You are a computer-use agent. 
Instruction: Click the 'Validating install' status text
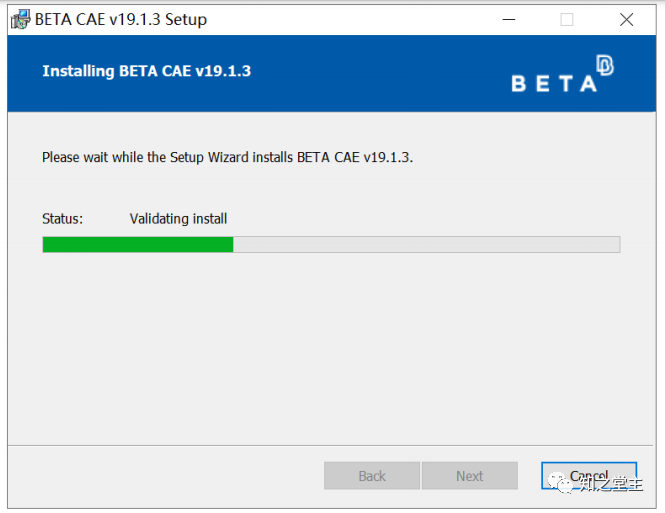click(178, 219)
